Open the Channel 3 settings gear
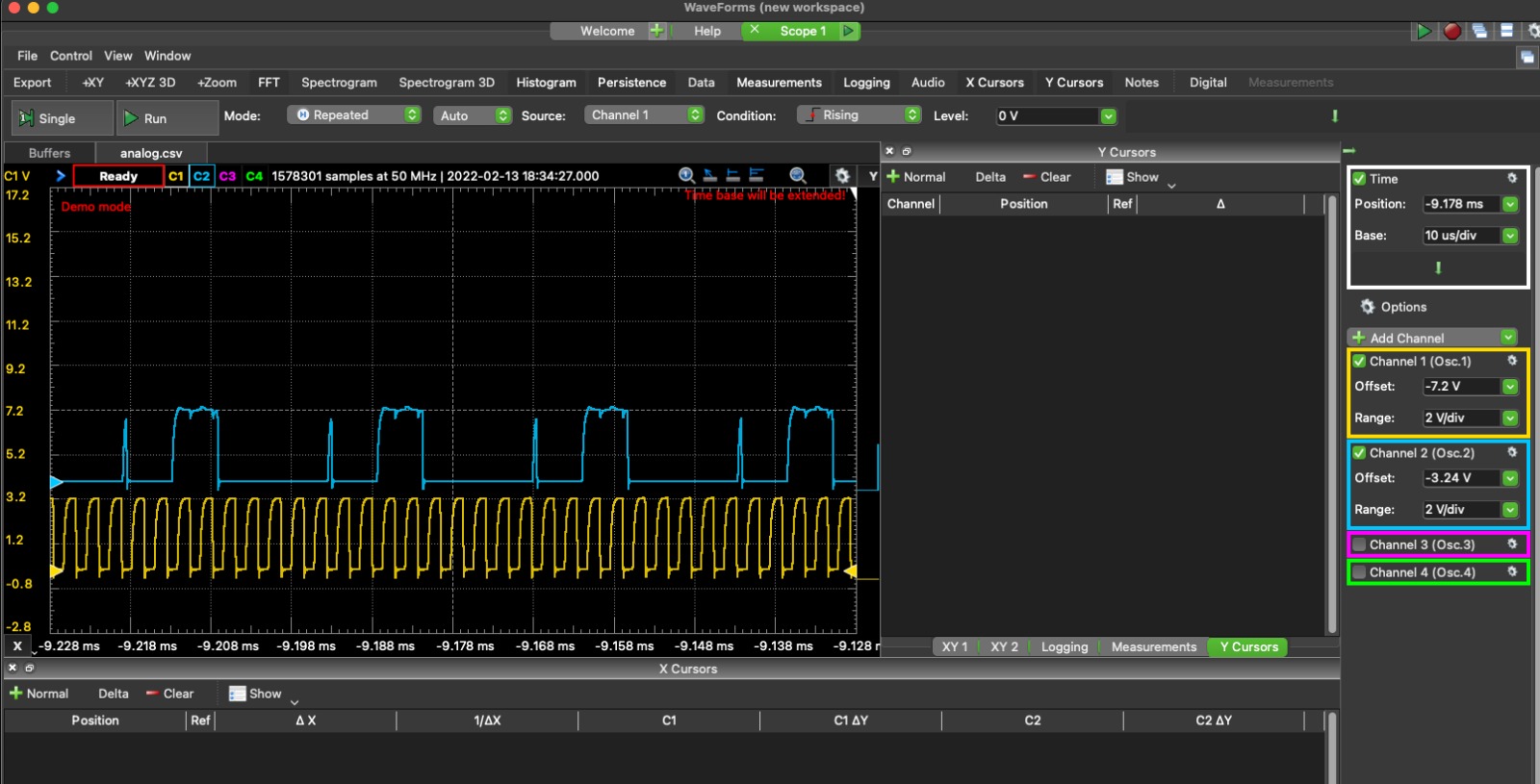The image size is (1540, 784). tap(1512, 544)
